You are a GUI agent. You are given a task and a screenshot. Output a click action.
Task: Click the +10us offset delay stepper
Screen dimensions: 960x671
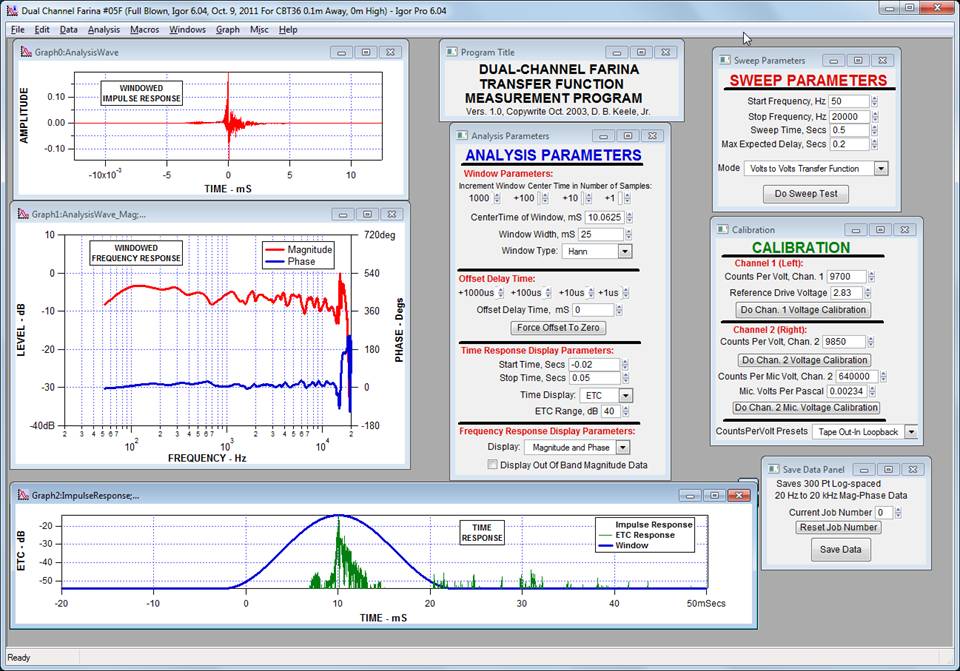point(591,293)
